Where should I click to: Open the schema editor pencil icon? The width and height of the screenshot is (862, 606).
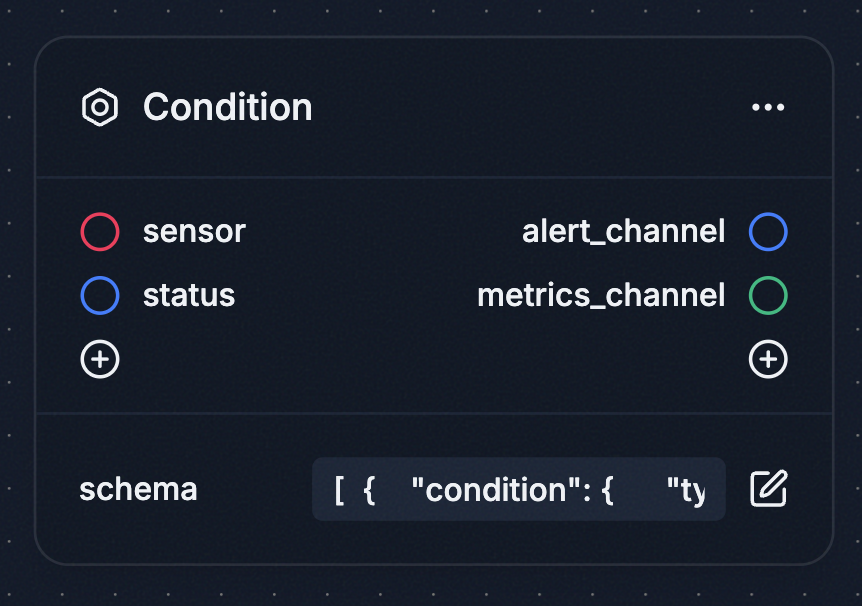(x=768, y=489)
